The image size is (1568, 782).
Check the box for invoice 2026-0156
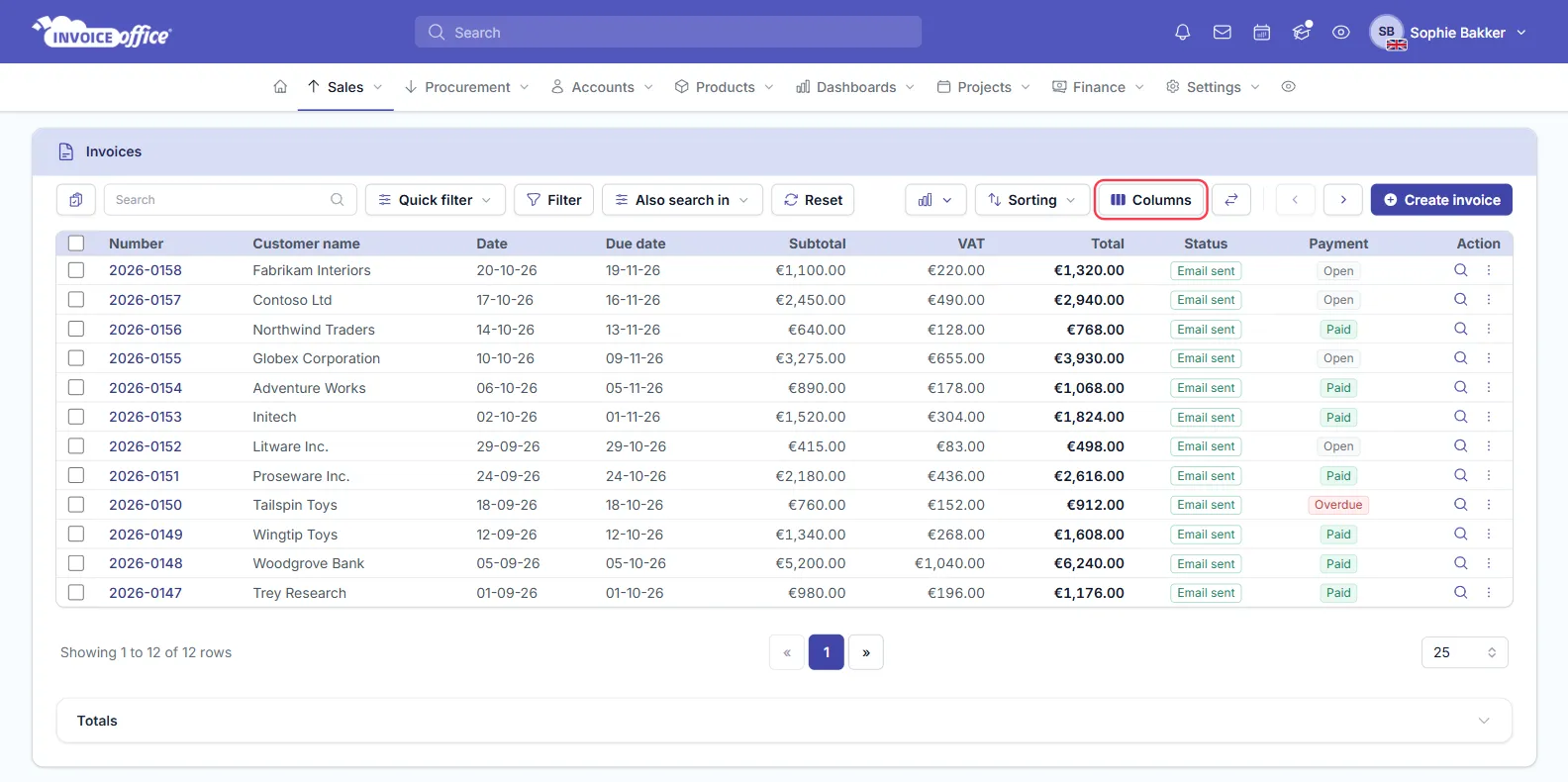tap(76, 329)
